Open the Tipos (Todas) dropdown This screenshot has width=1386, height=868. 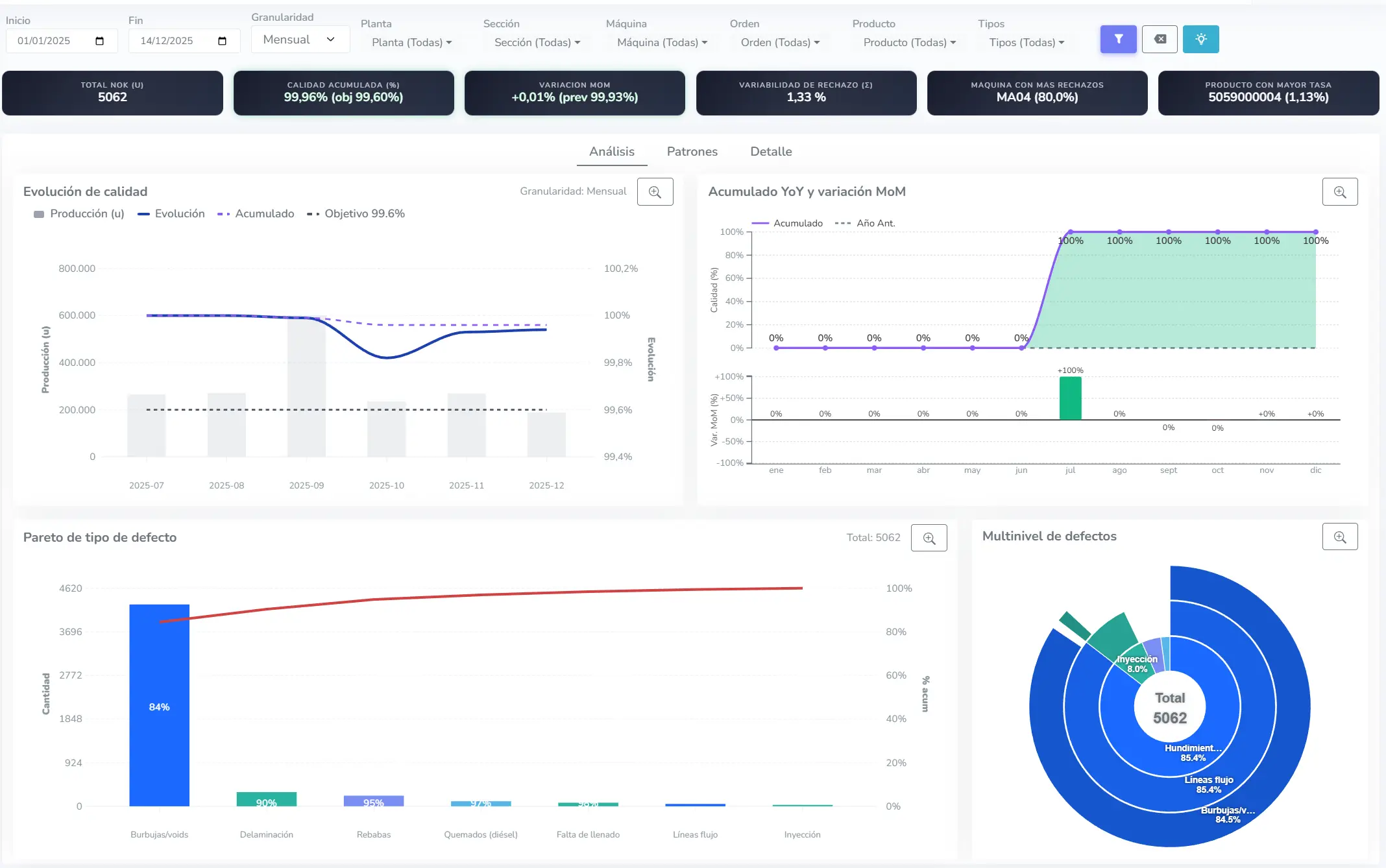click(x=1025, y=42)
